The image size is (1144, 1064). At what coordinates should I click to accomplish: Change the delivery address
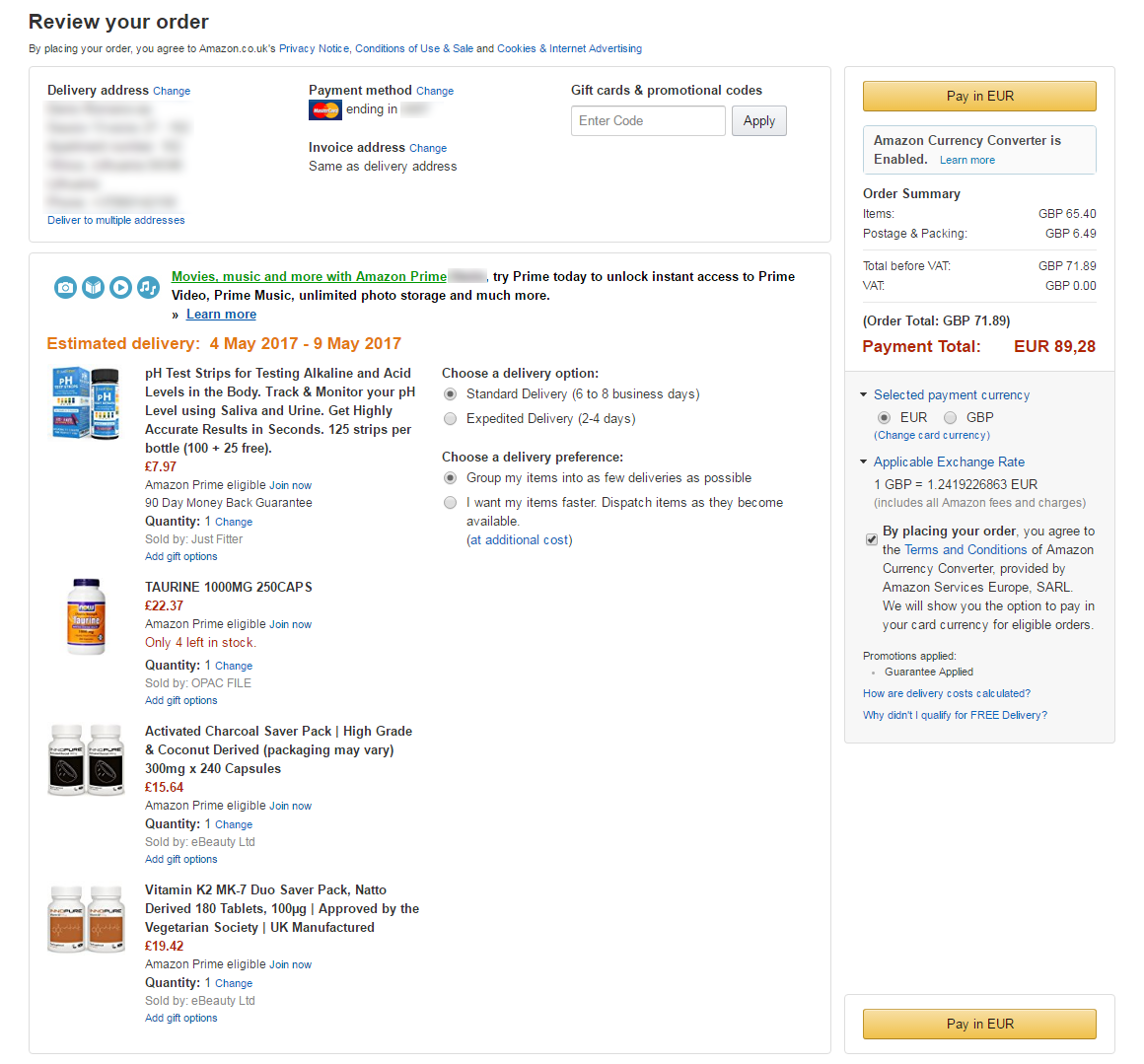(172, 91)
